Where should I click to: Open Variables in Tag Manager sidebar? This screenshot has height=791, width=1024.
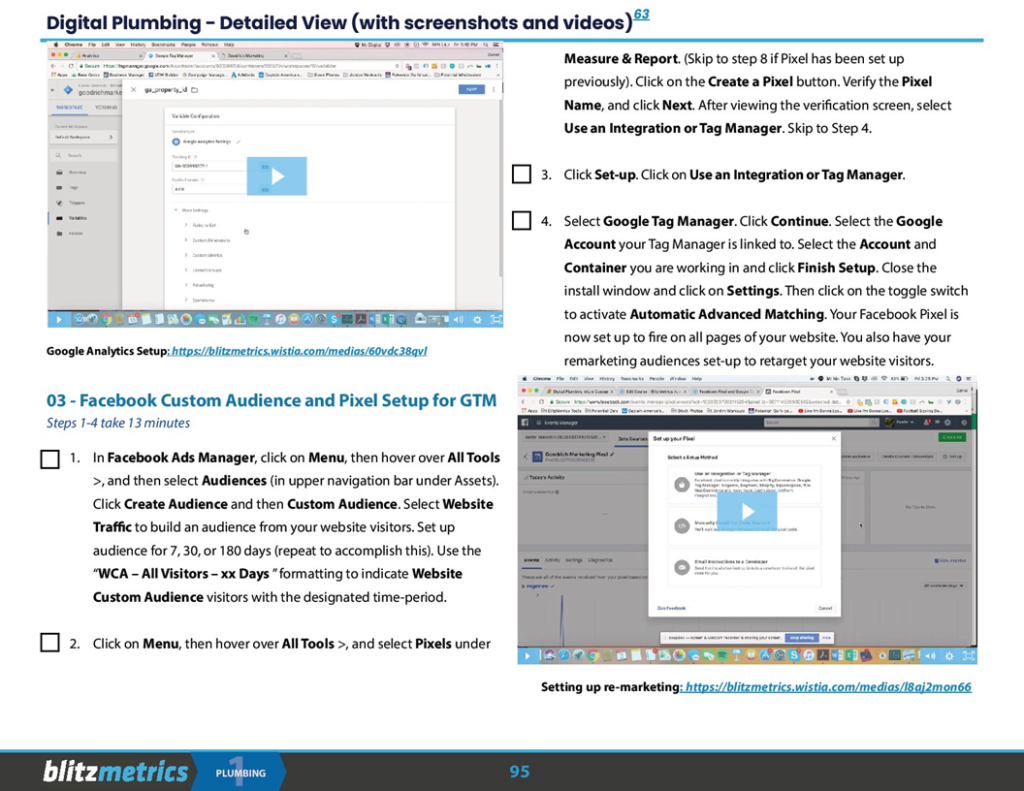tap(71, 218)
